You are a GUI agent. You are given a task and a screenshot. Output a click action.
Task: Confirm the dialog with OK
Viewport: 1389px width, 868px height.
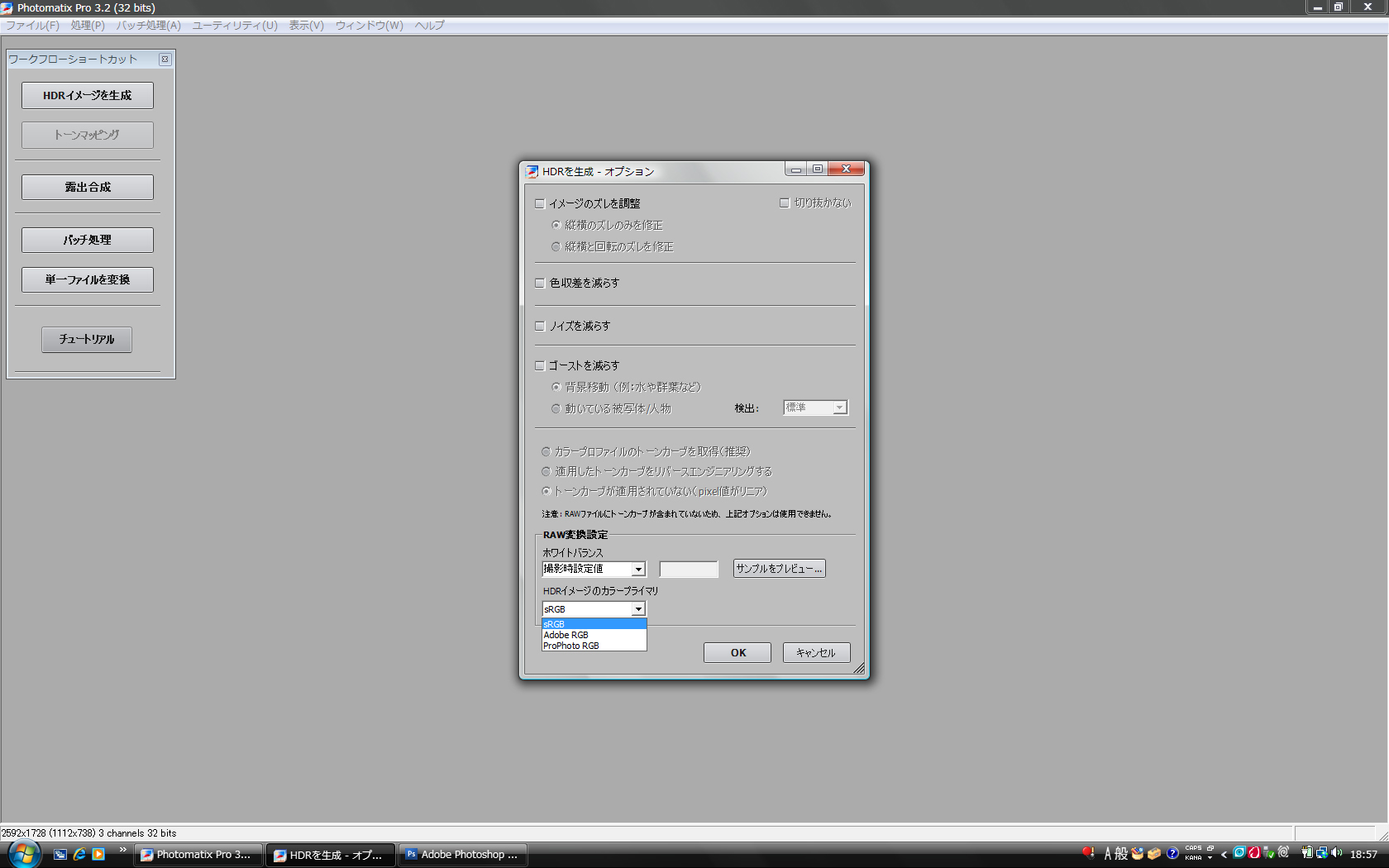point(737,653)
